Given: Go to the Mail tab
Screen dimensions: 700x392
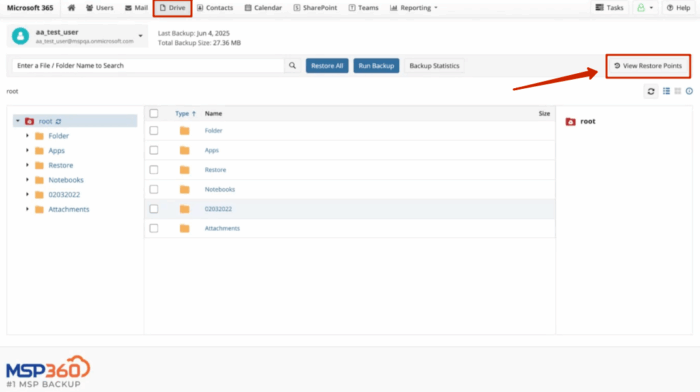Looking at the screenshot, I should point(136,8).
